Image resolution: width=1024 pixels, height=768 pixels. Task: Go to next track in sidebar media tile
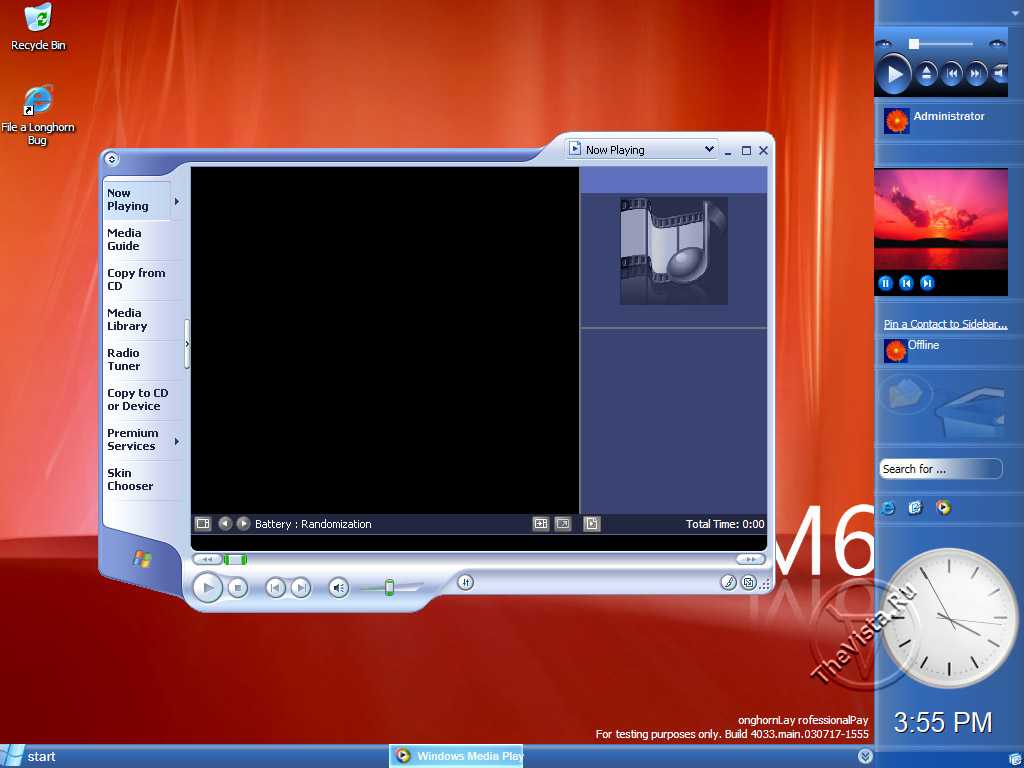(975, 74)
